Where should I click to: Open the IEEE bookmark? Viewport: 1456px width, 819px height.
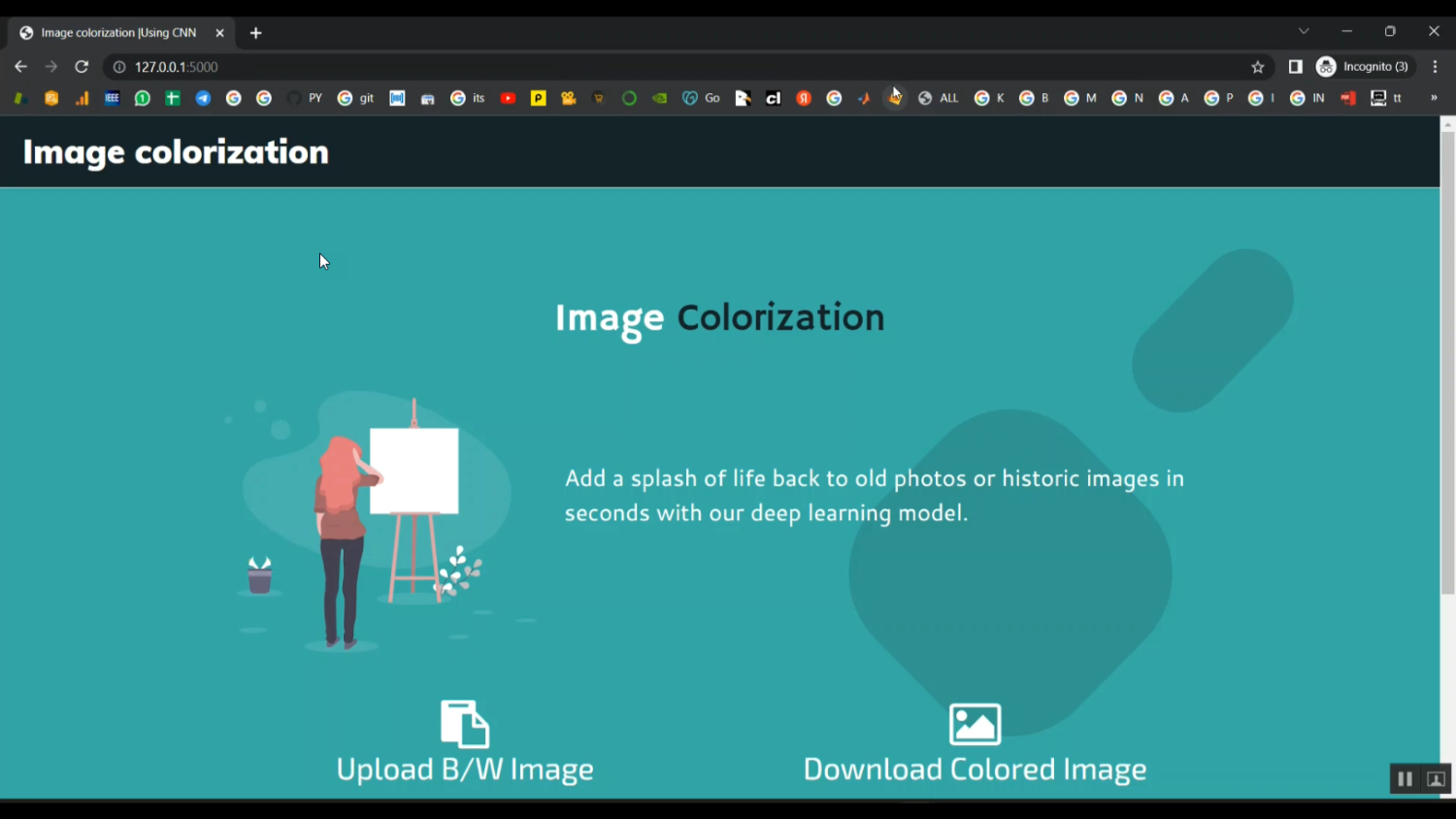click(x=113, y=98)
